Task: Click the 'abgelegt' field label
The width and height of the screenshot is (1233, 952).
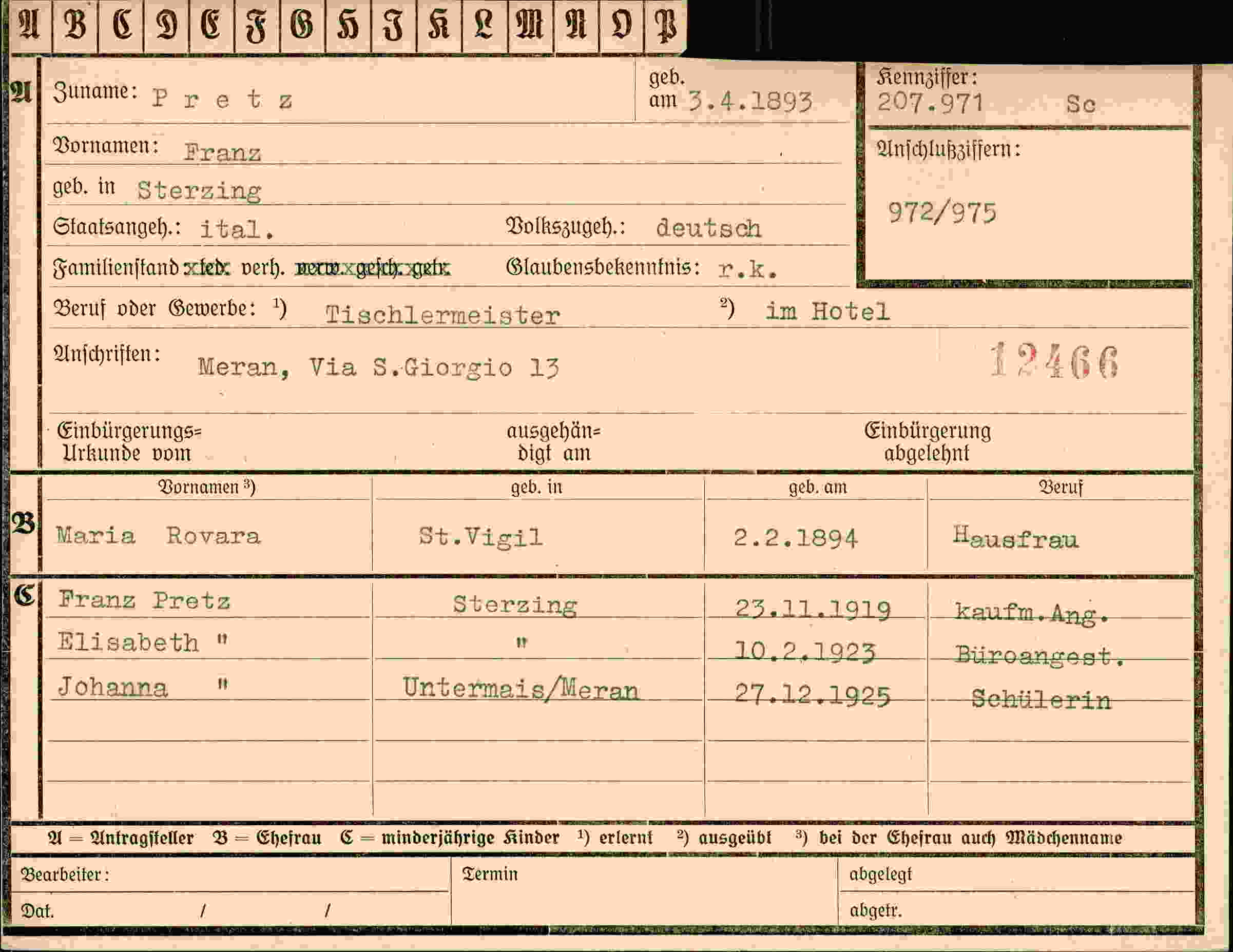Action: tap(880, 875)
